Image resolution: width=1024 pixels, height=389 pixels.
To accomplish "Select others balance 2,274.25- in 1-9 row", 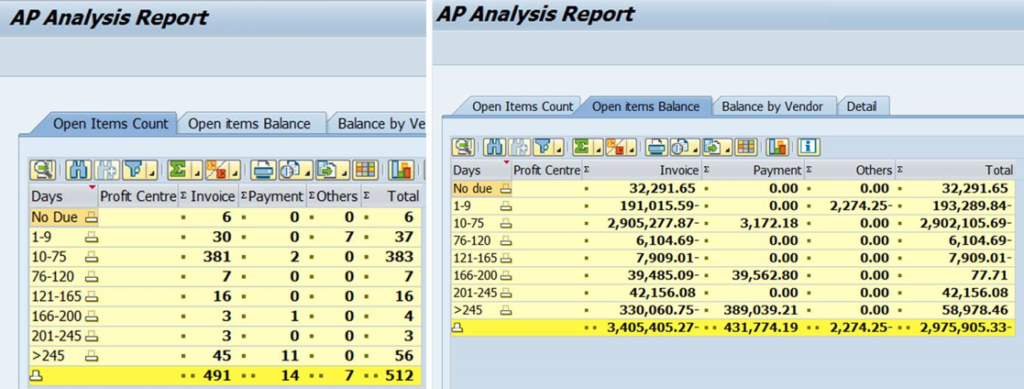I will tap(862, 206).
